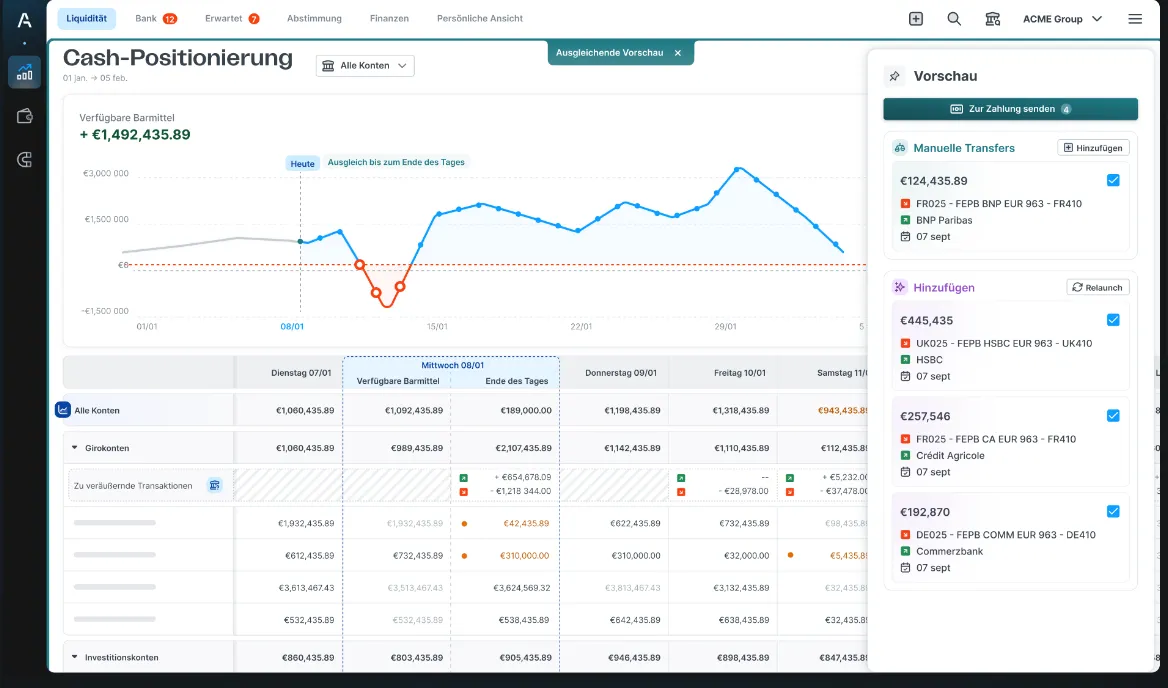
Task: Uncheck the €124,435.89 transfer checkbox
Action: click(x=1113, y=180)
